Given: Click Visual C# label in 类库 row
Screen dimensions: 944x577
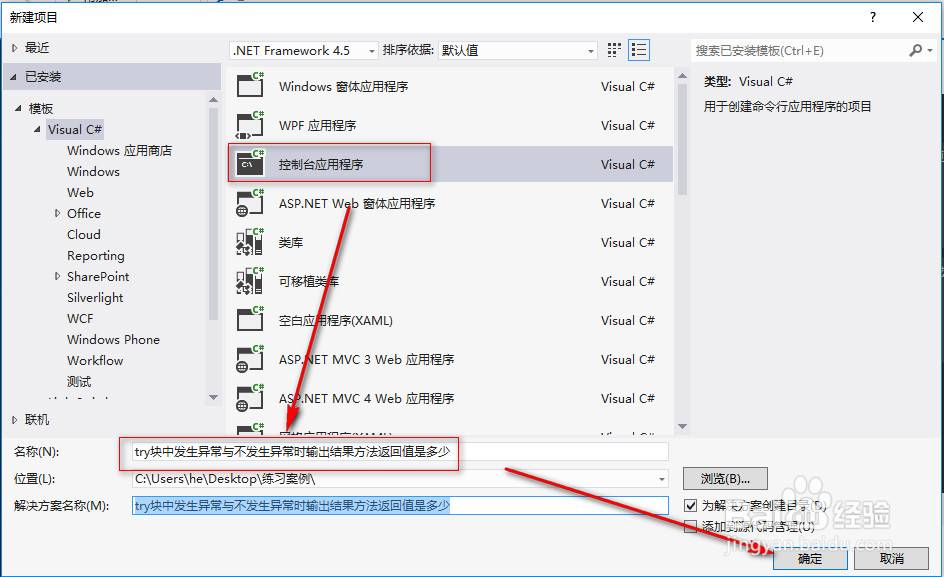Looking at the screenshot, I should click(627, 242).
